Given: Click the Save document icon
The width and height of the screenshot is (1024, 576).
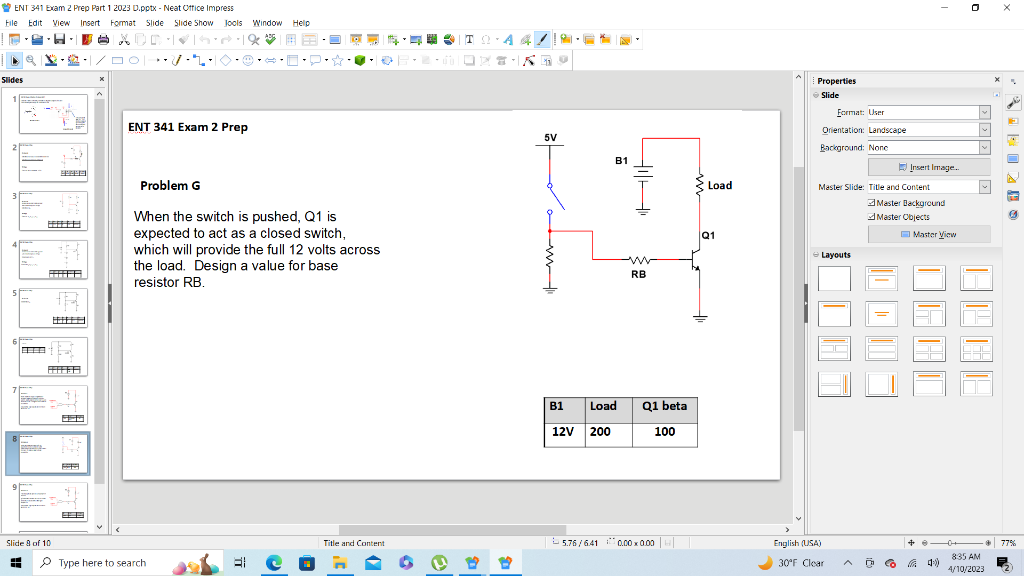Looking at the screenshot, I should tap(59, 40).
